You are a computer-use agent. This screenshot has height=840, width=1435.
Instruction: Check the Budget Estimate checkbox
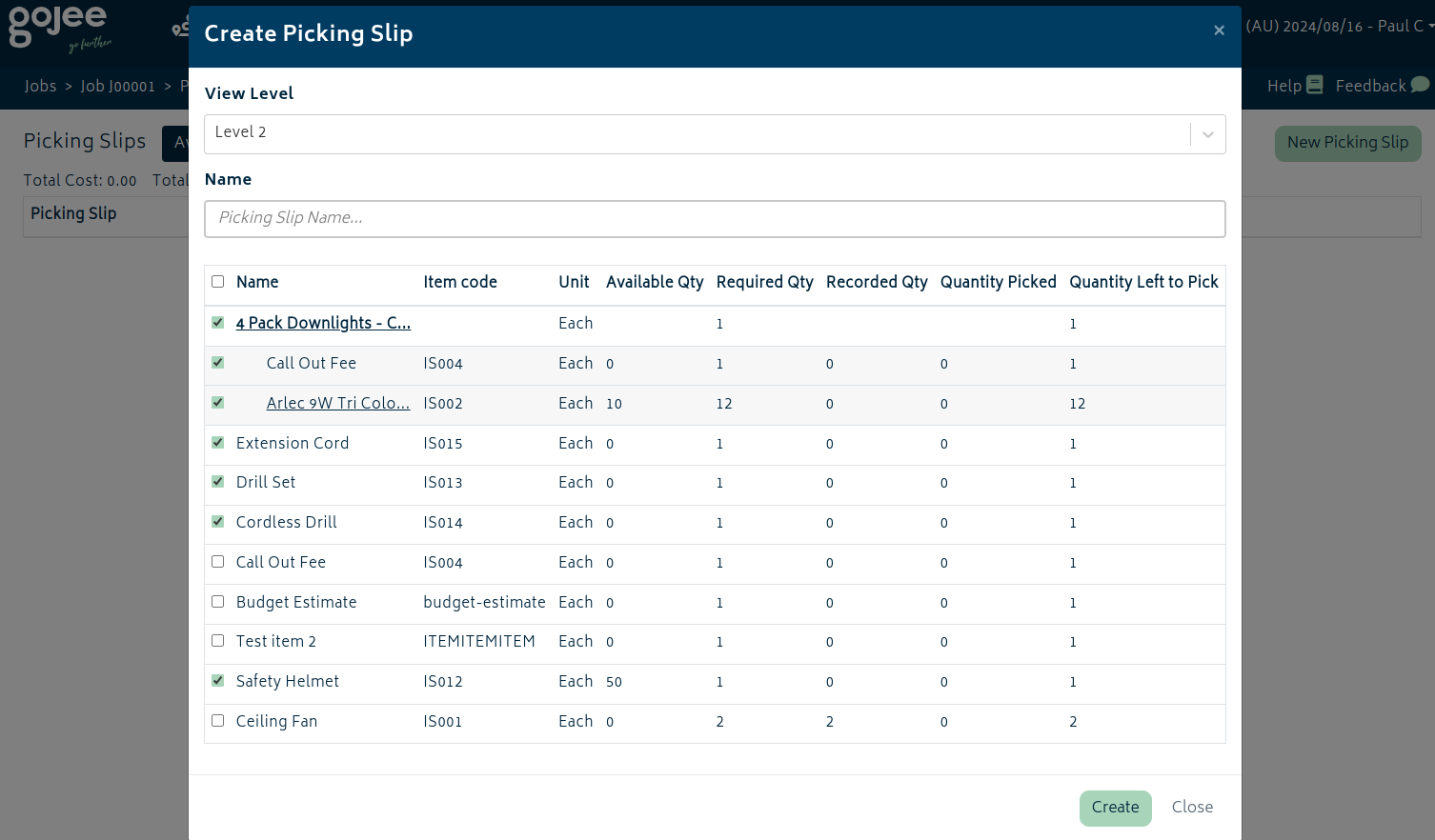pos(218,602)
